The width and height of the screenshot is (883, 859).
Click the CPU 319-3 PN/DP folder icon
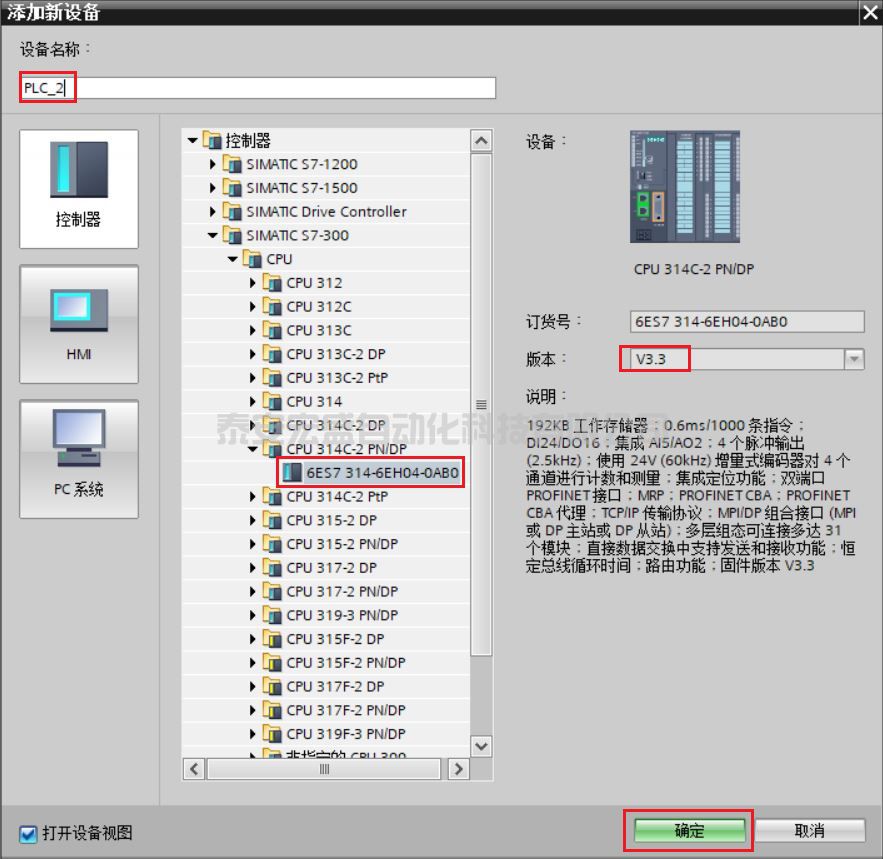pos(273,615)
